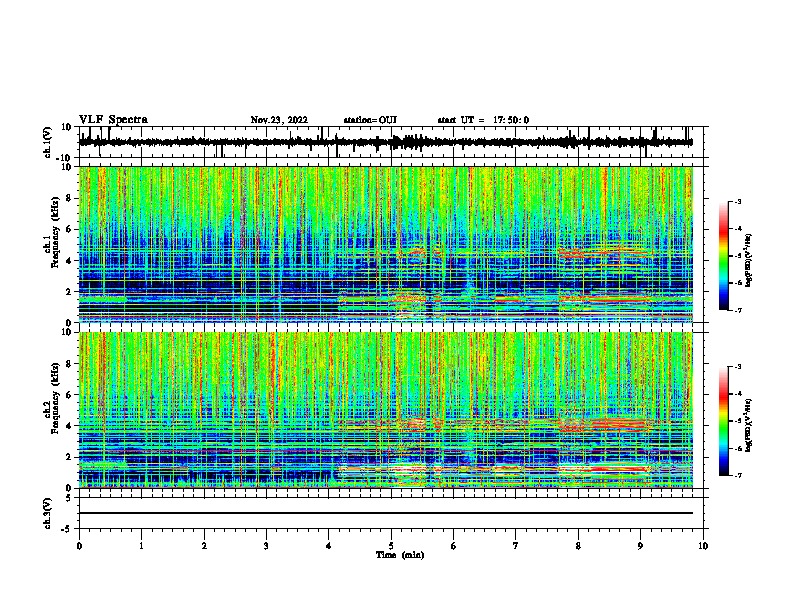Click time axis tick label "9"
Viewport: 792px width, 612px height.
pyautogui.click(x=640, y=546)
